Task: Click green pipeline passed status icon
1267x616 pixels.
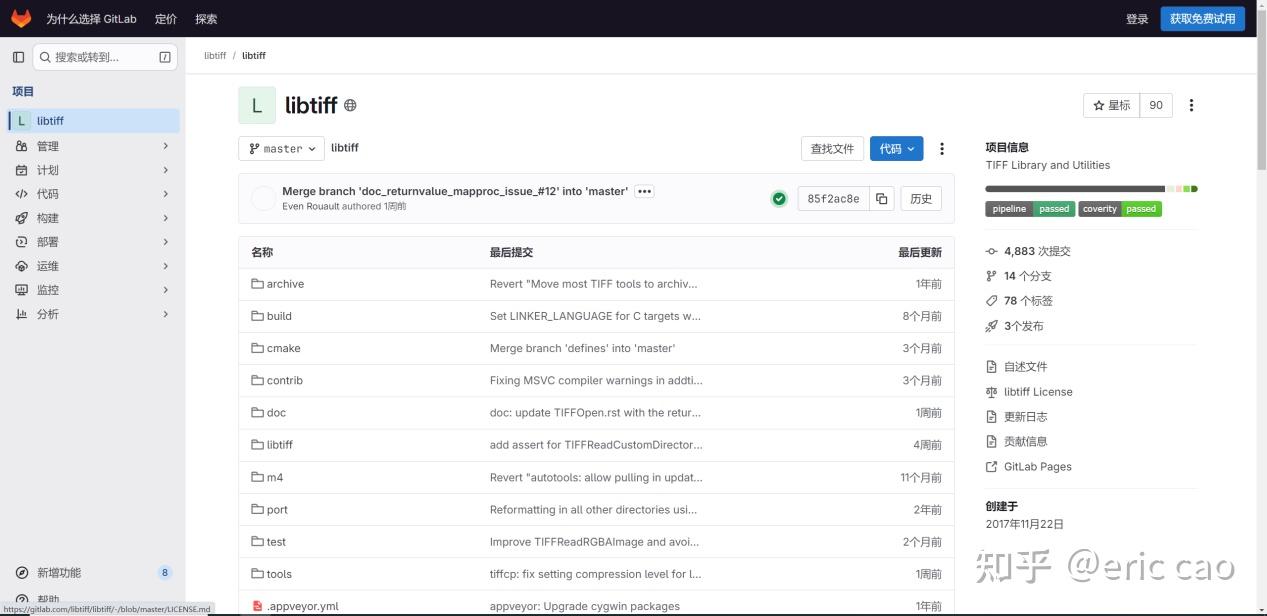Action: pos(779,199)
